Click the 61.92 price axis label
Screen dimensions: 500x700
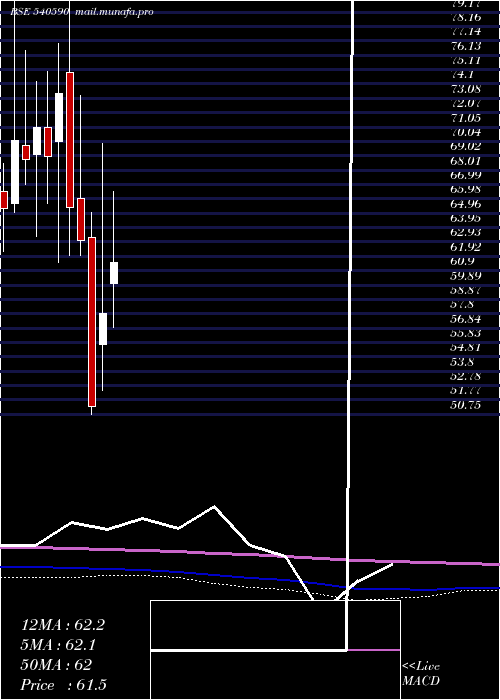coord(466,247)
